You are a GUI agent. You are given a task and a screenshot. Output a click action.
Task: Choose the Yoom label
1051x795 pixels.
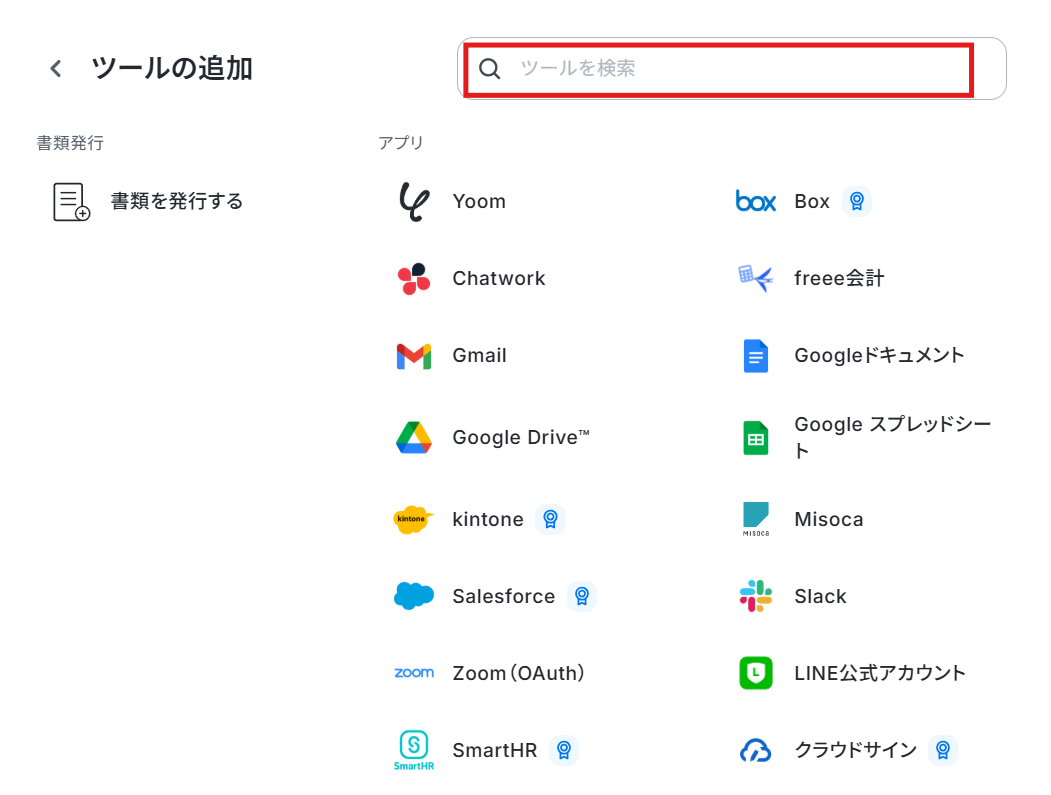[479, 202]
